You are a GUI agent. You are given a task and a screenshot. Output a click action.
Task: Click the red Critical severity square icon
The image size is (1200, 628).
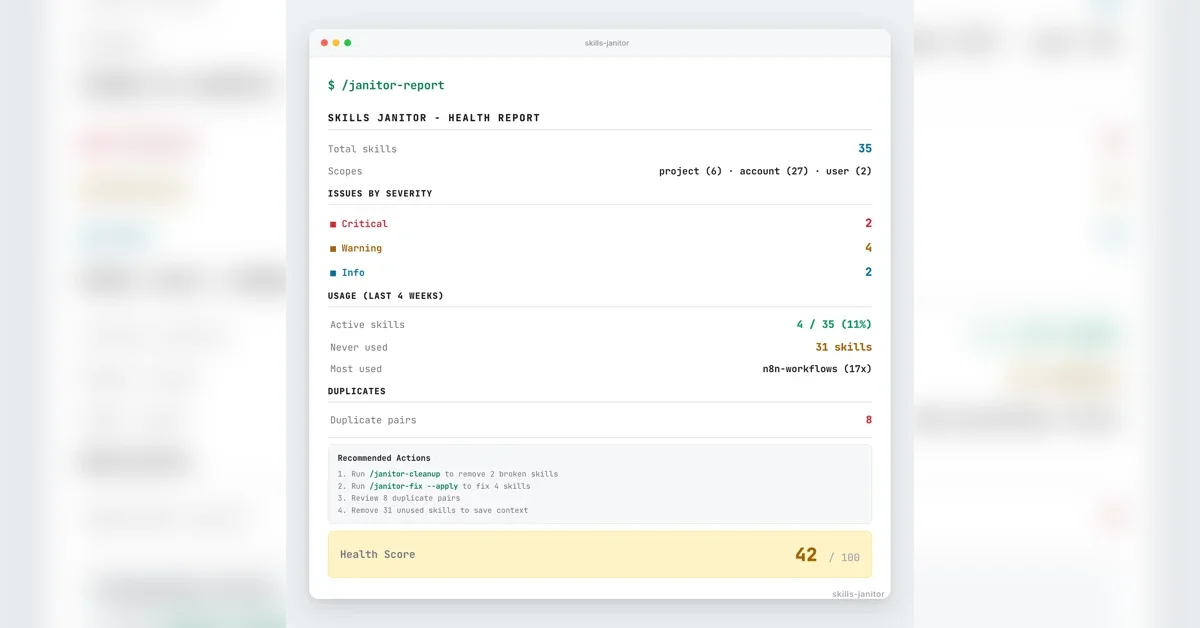333,225
